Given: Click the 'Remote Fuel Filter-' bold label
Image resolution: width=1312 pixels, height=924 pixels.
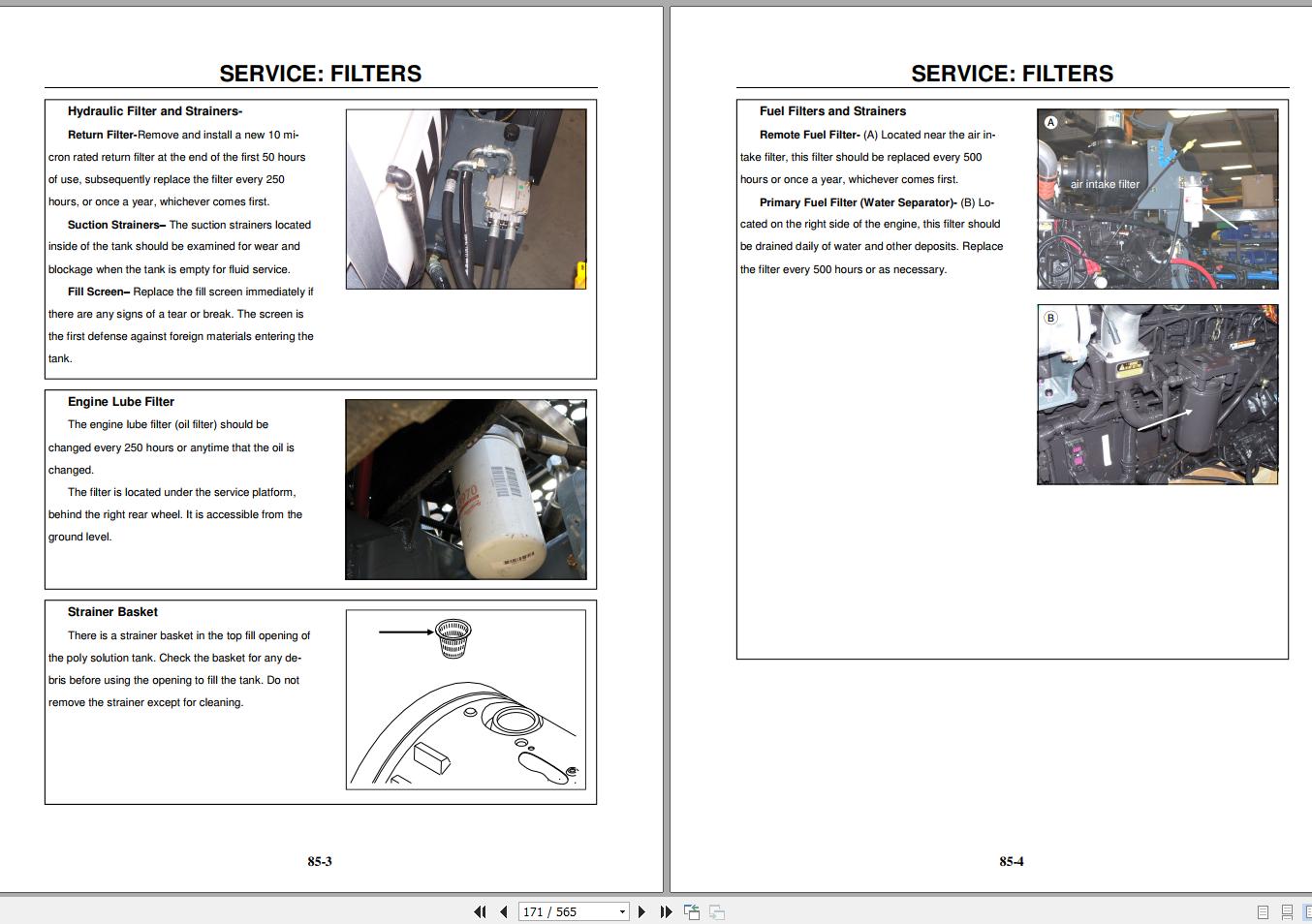Looking at the screenshot, I should pos(810,135).
